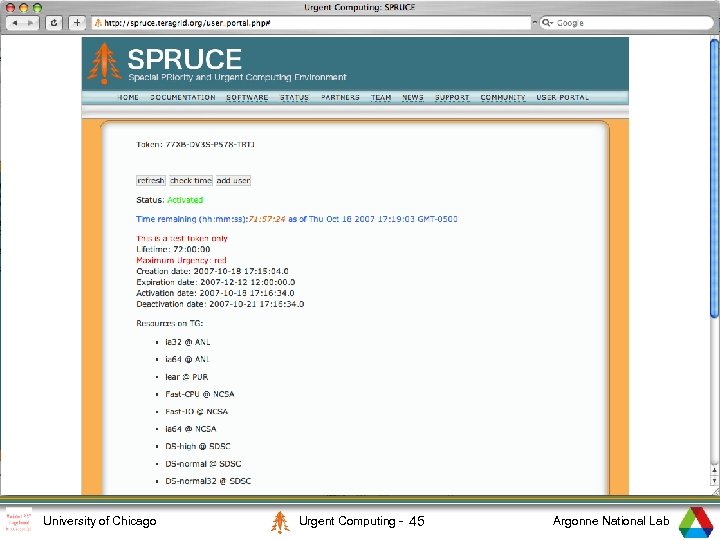Image resolution: width=720 pixels, height=540 pixels.
Task: Click the Deactivation date line
Action: (x=220, y=304)
